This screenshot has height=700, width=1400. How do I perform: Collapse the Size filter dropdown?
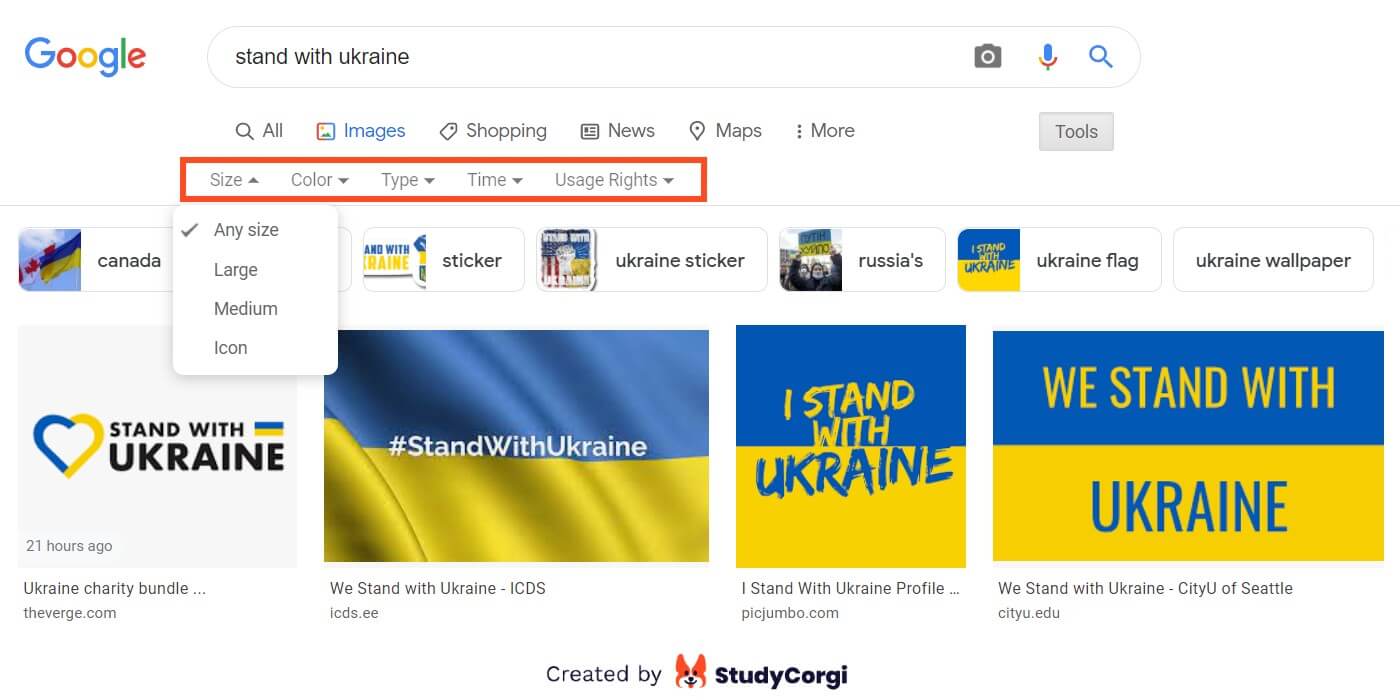pyautogui.click(x=234, y=180)
